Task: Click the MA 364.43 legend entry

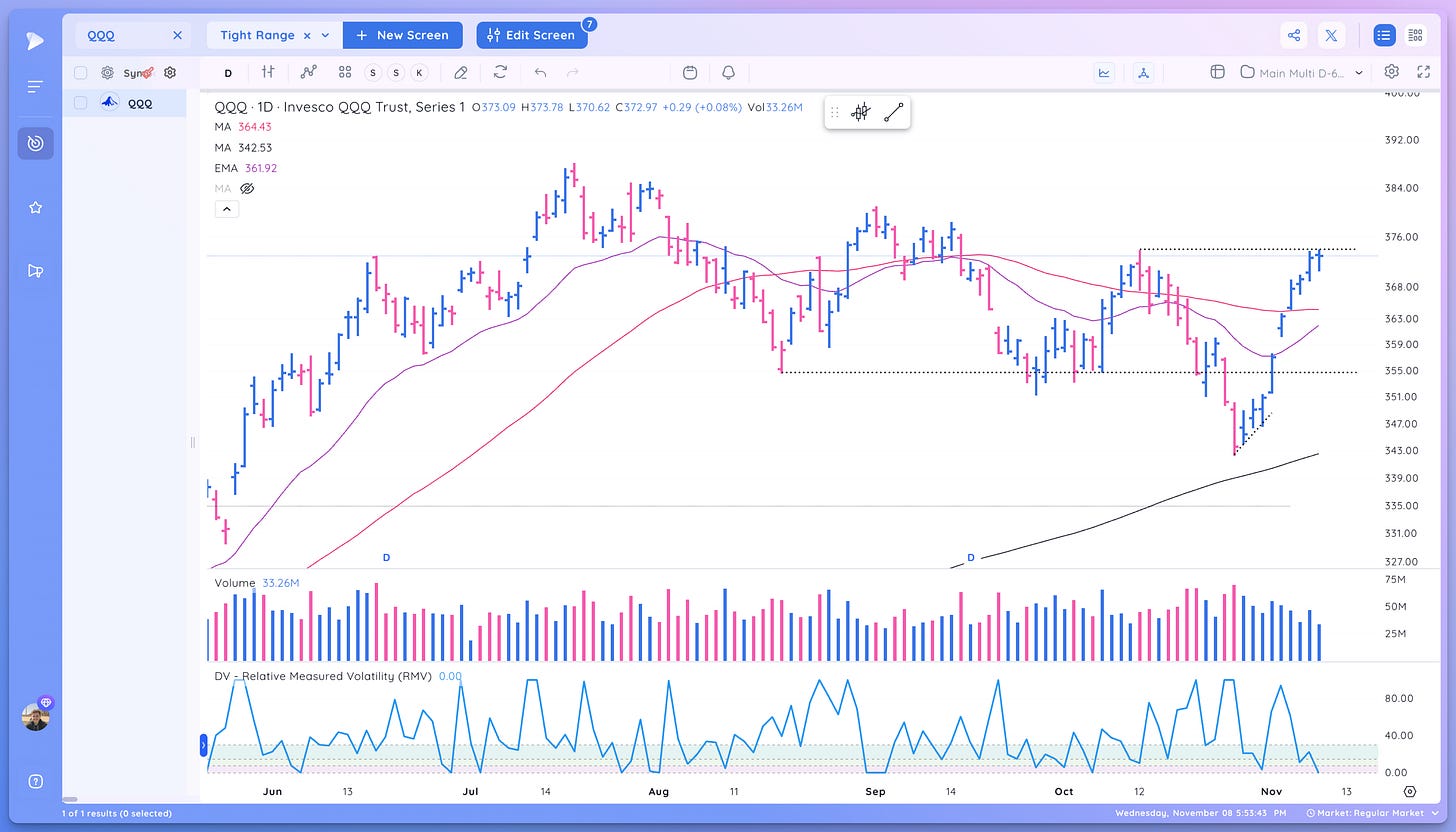Action: pyautogui.click(x=243, y=127)
